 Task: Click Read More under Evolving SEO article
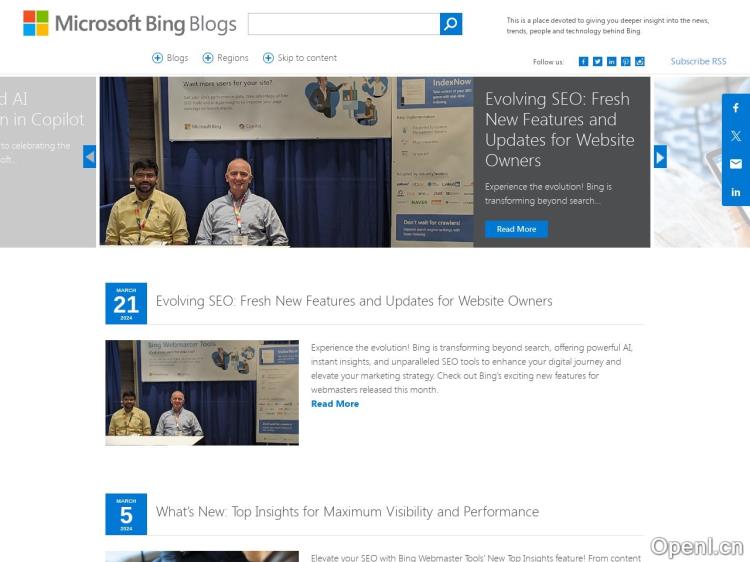(335, 404)
